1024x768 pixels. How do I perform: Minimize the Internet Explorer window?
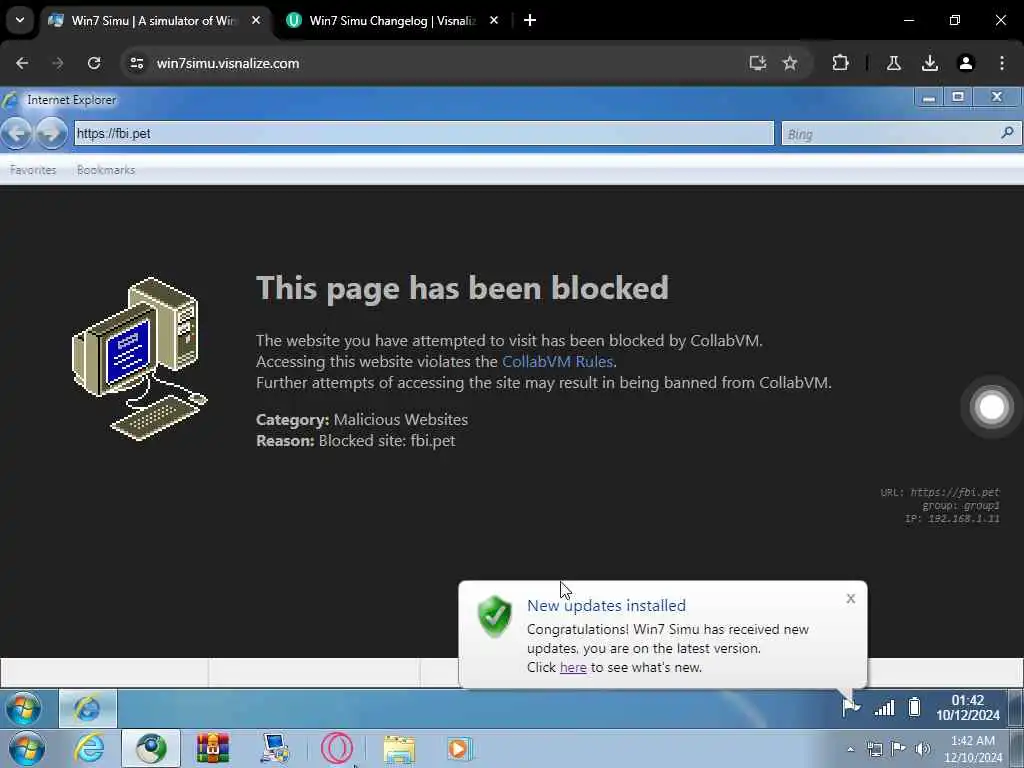pyautogui.click(x=929, y=97)
